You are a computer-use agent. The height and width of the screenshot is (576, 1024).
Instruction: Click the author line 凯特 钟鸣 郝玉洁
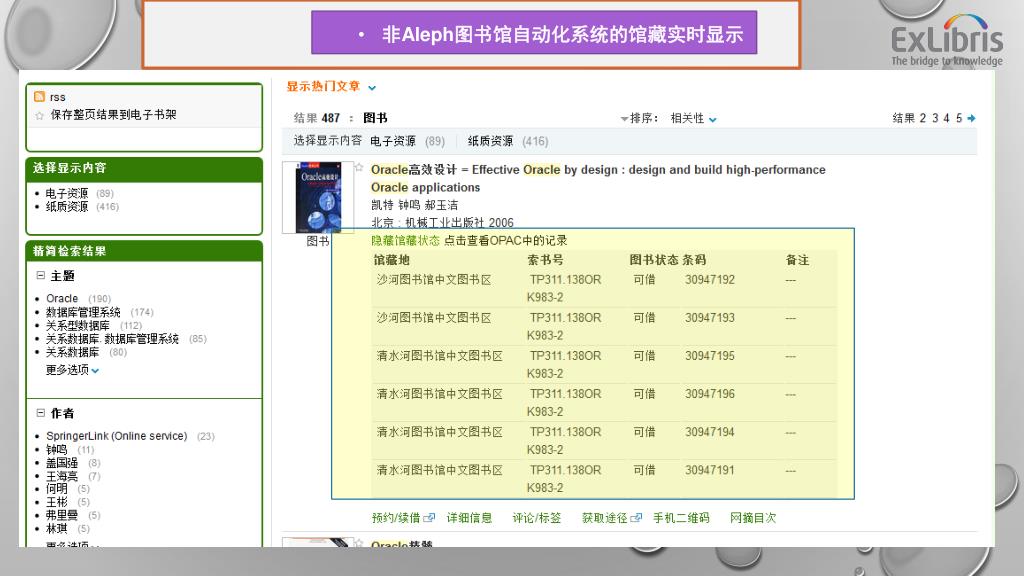(x=415, y=205)
